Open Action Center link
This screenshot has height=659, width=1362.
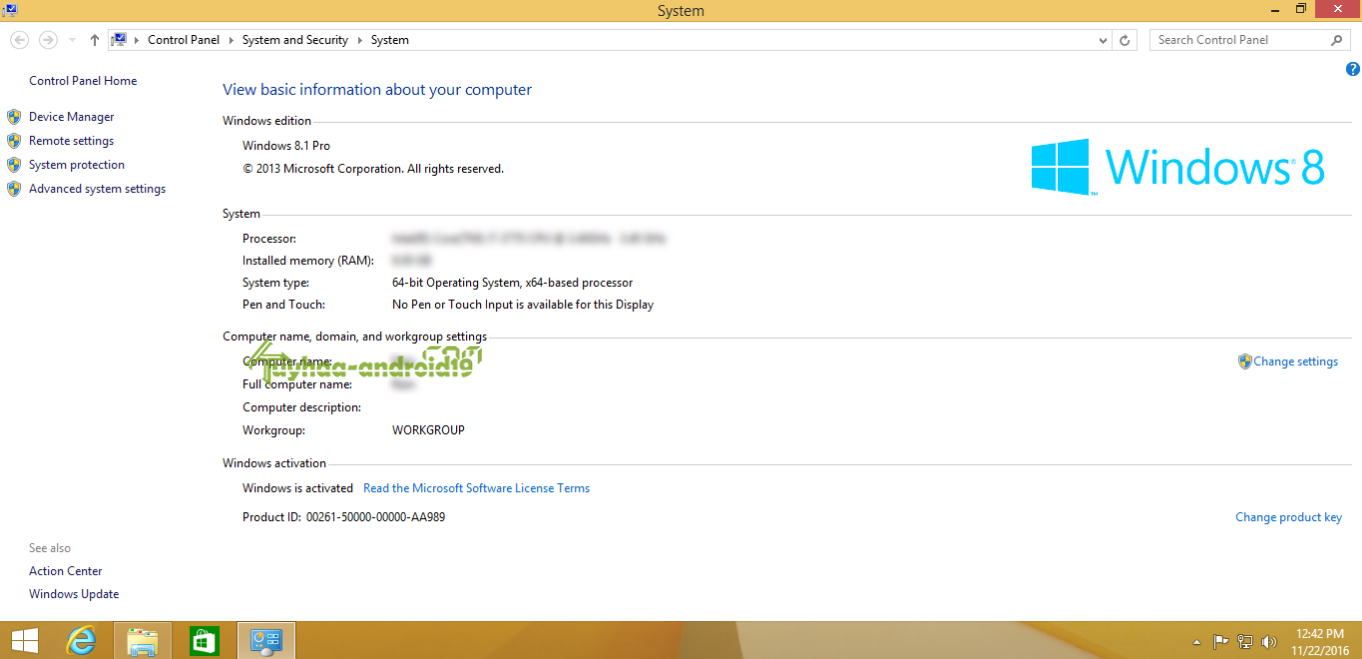[65, 571]
